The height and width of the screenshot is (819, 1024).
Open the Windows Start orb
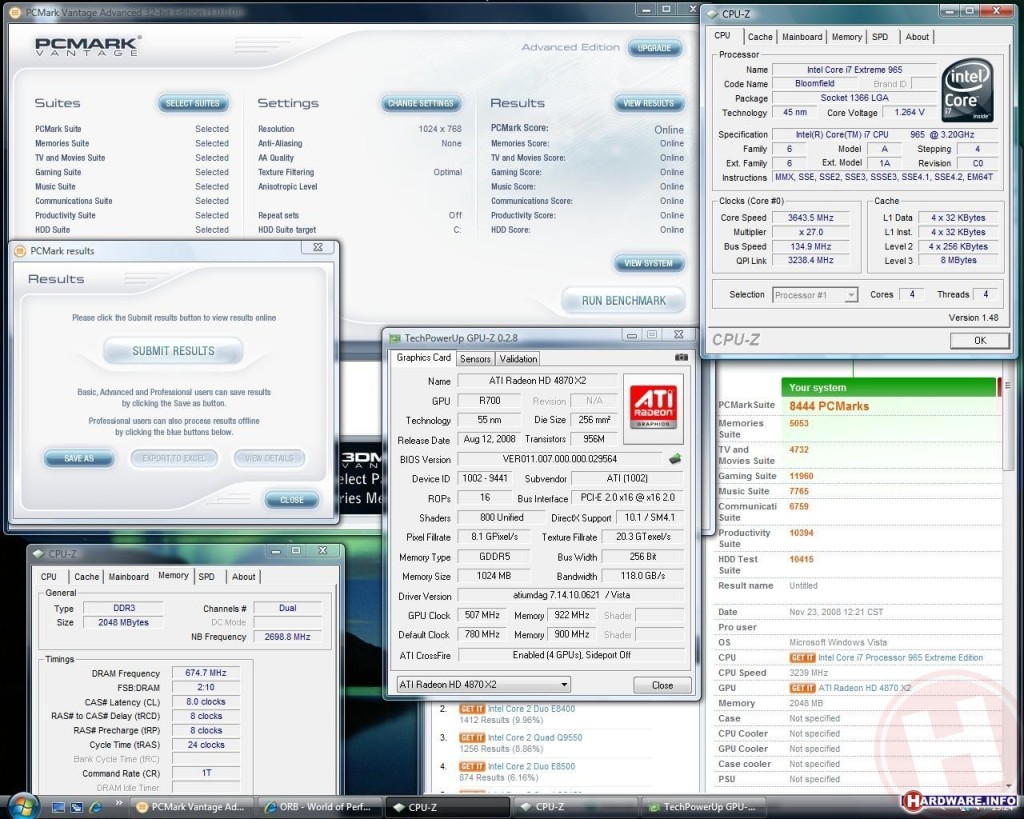(23, 806)
